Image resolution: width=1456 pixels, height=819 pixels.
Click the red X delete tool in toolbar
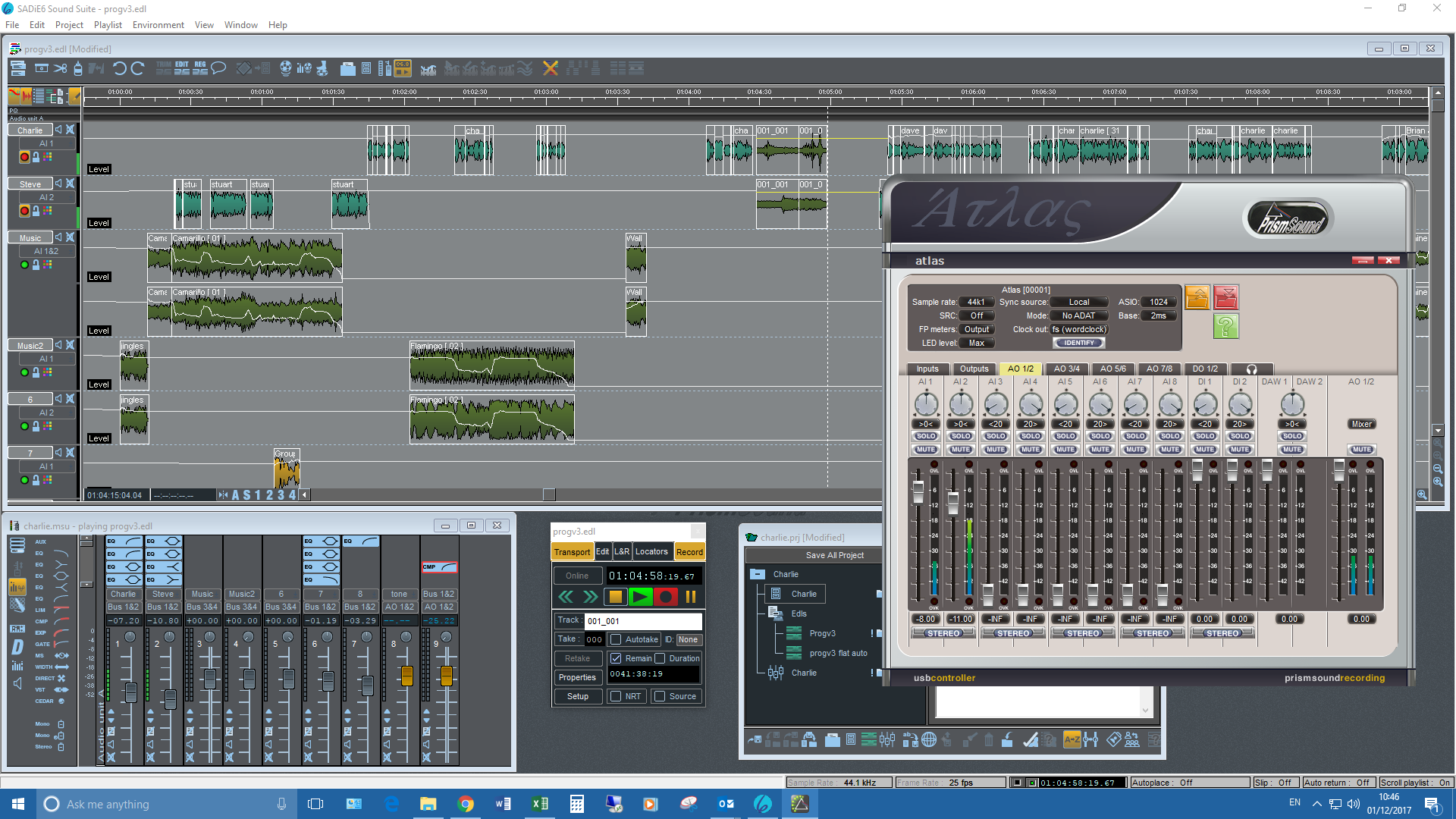point(550,68)
